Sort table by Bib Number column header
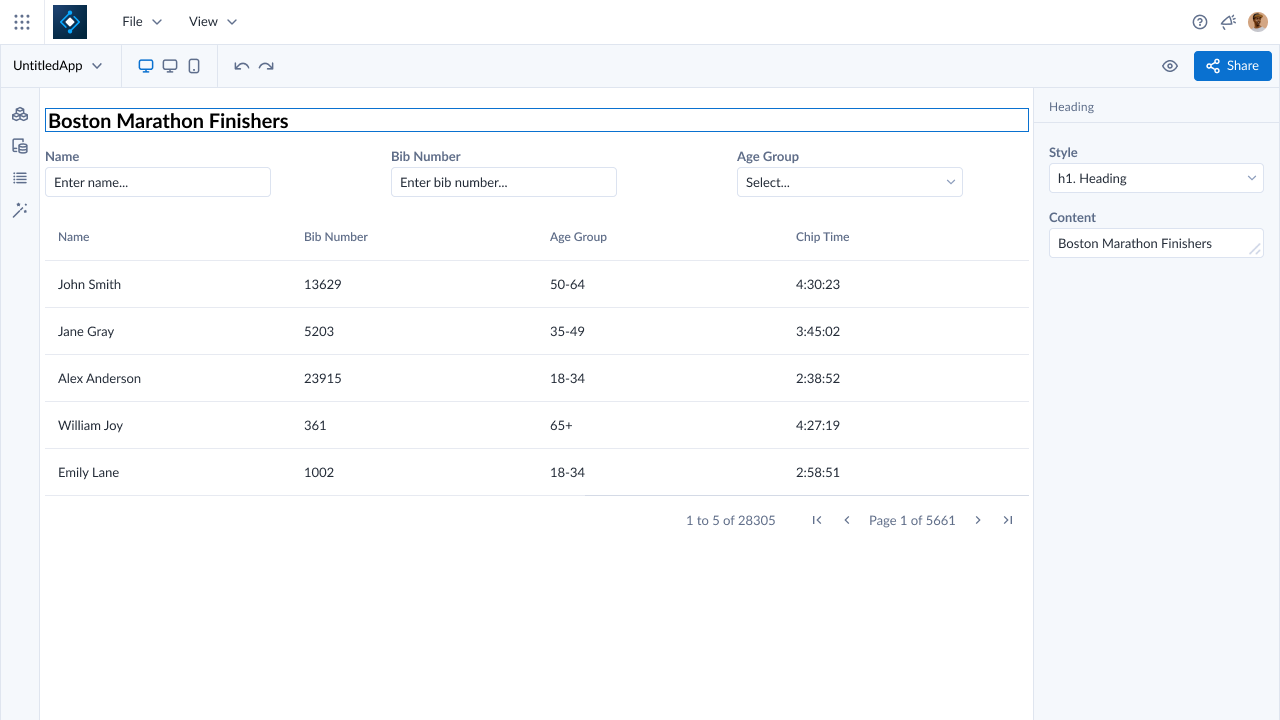 (x=336, y=237)
